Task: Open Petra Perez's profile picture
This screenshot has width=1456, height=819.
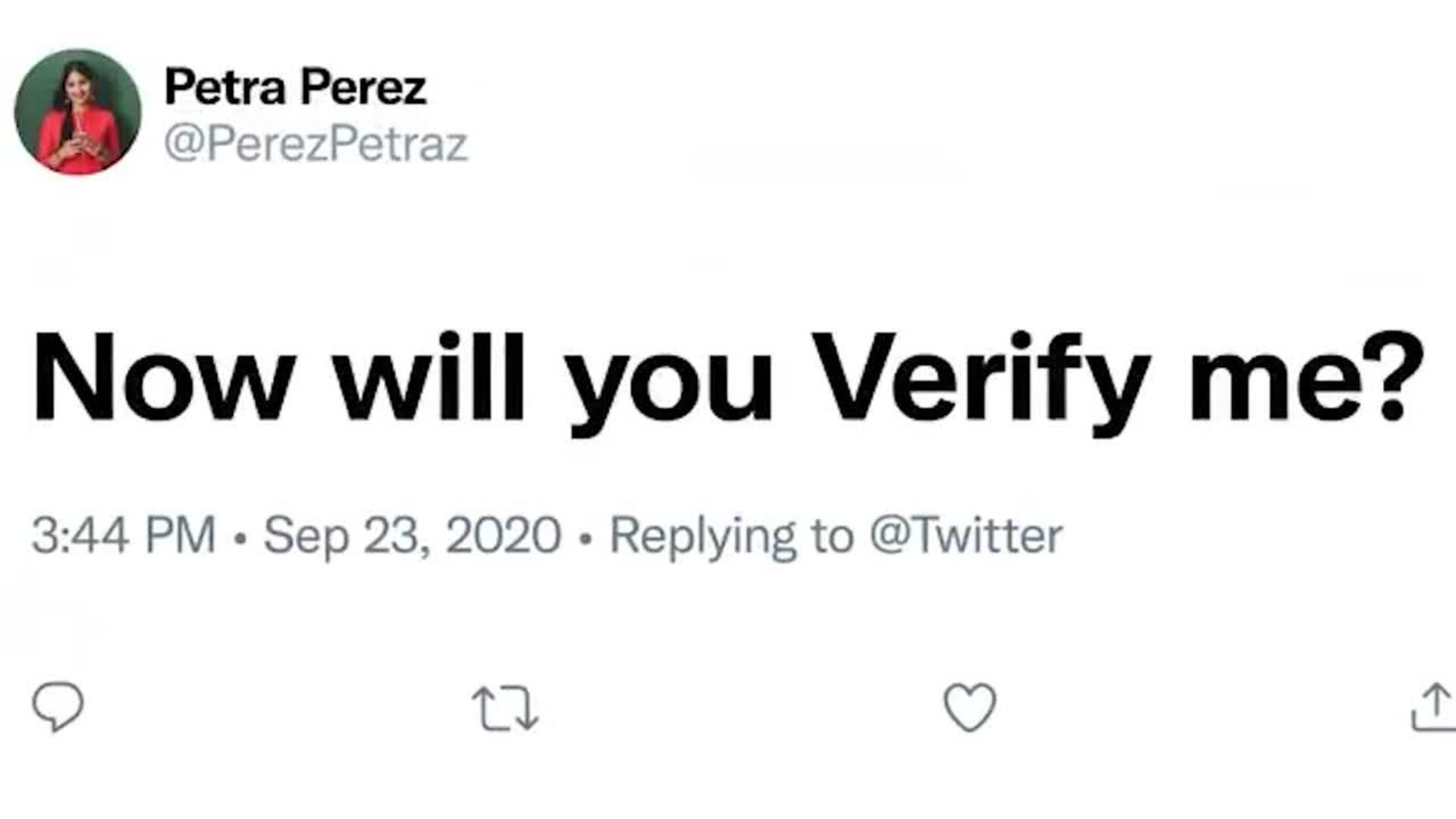Action: (77, 112)
